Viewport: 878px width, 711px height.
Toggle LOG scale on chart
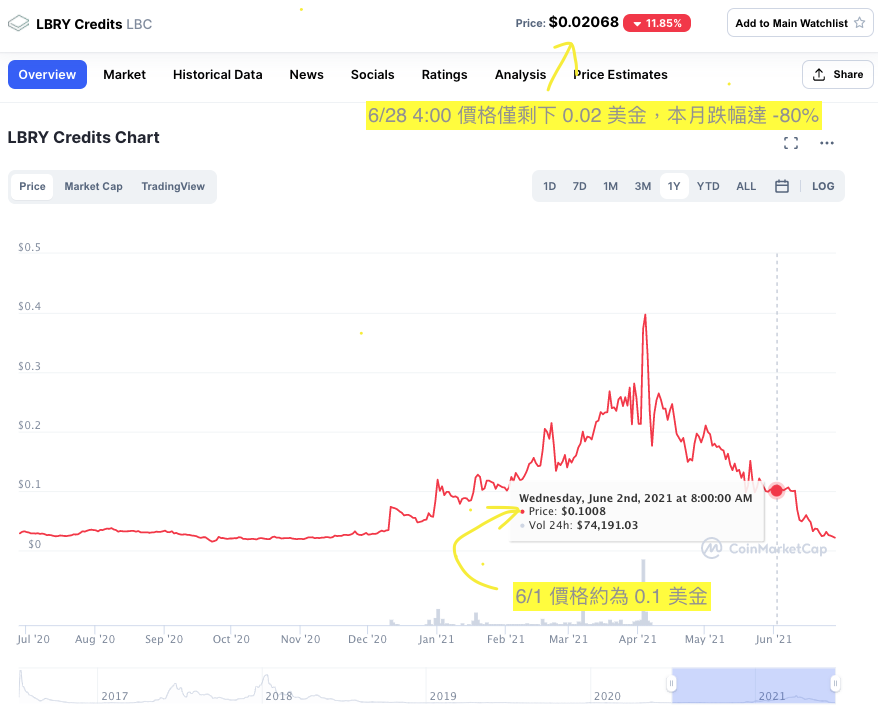823,186
